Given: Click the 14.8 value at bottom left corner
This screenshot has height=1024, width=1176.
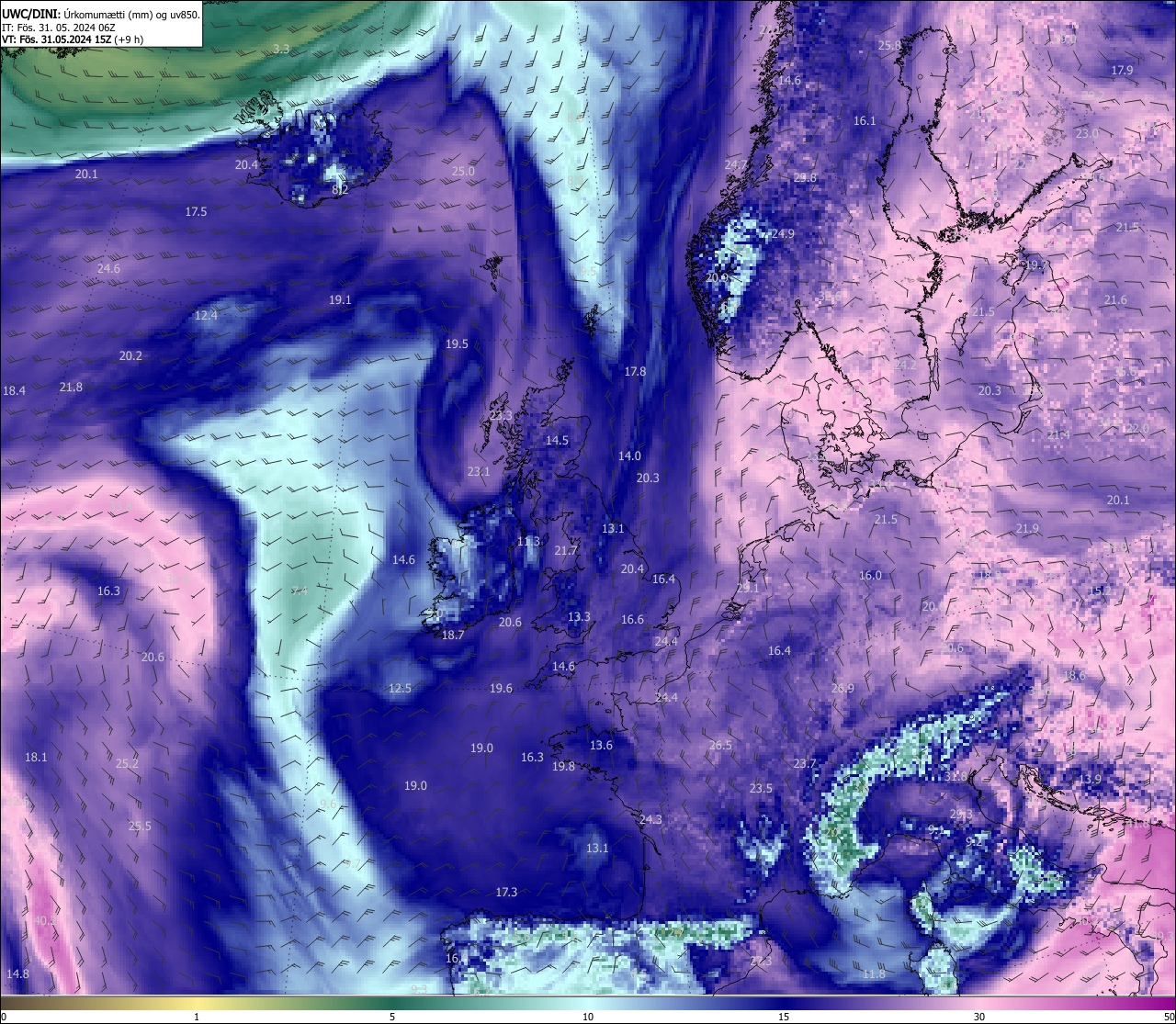Looking at the screenshot, I should click(x=17, y=973).
